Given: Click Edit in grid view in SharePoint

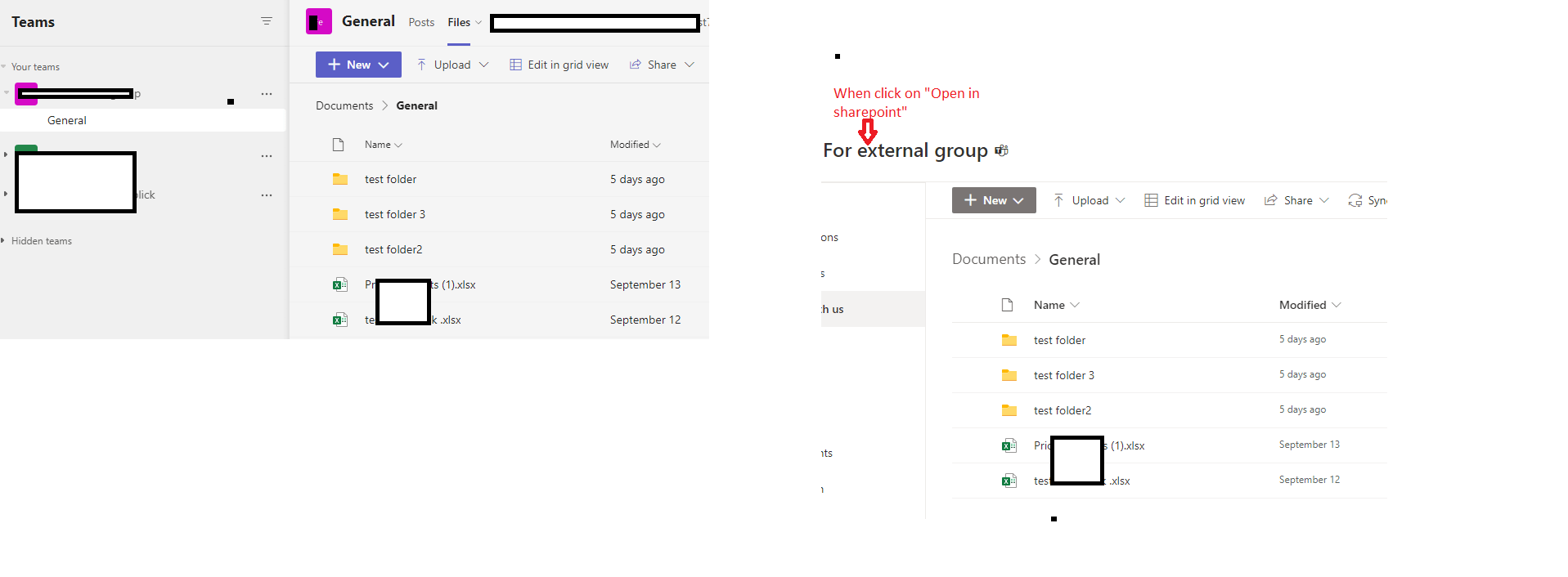Looking at the screenshot, I should [x=1195, y=200].
